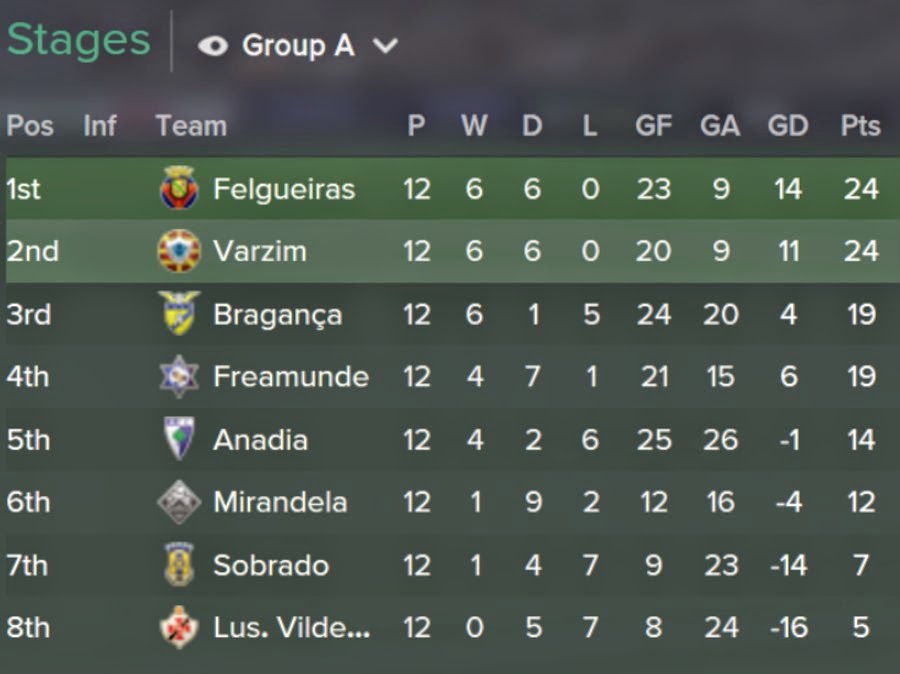Click the Pos column header

[30, 125]
